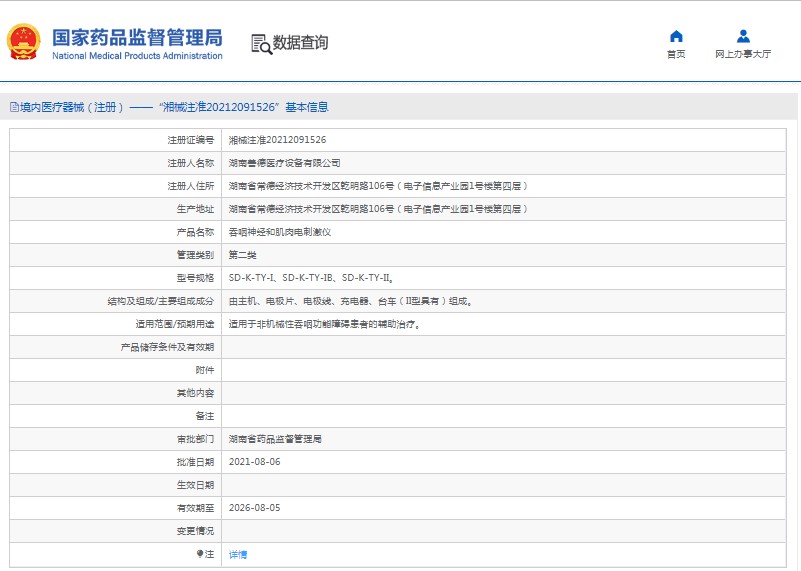Click the bullet icon beside 注
This screenshot has width=801, height=571.
pyautogui.click(x=200, y=554)
